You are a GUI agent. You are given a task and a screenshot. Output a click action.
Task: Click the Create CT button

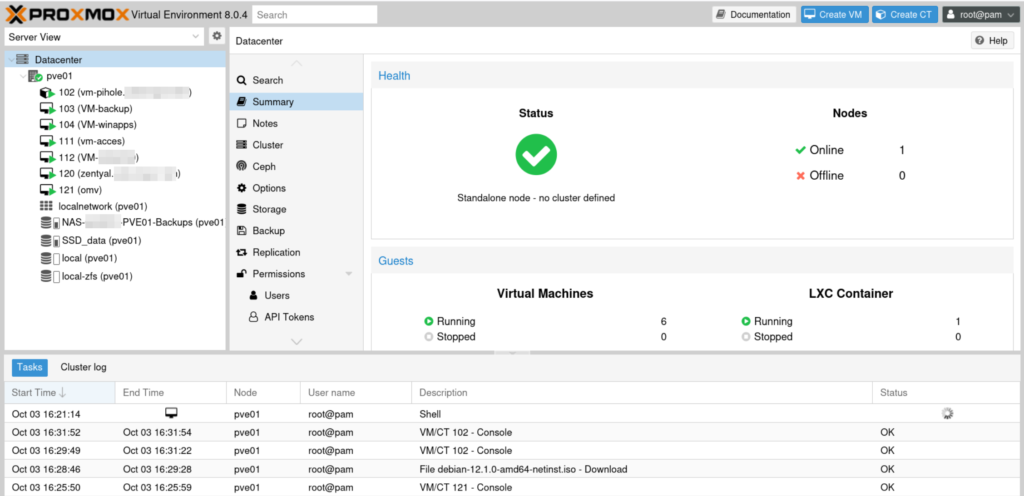[x=905, y=15]
